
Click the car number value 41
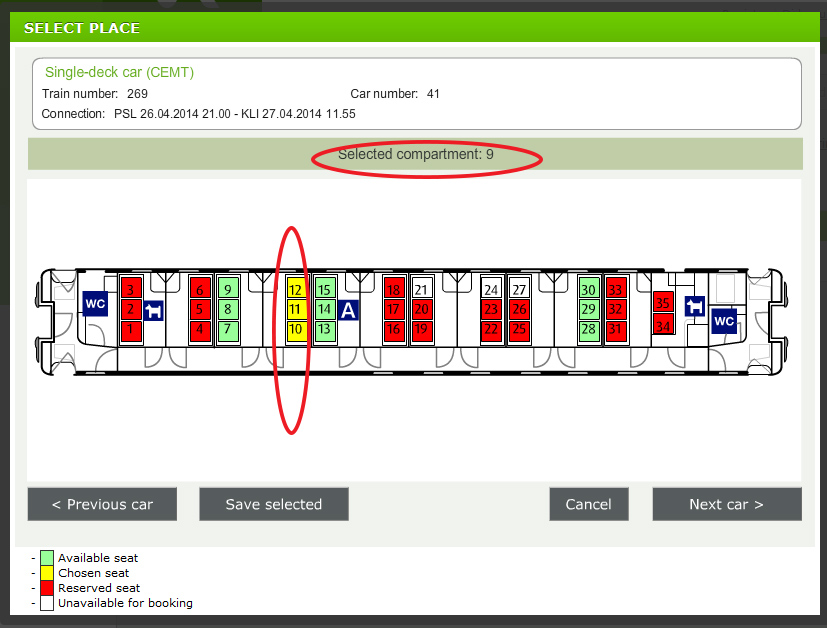click(x=433, y=94)
